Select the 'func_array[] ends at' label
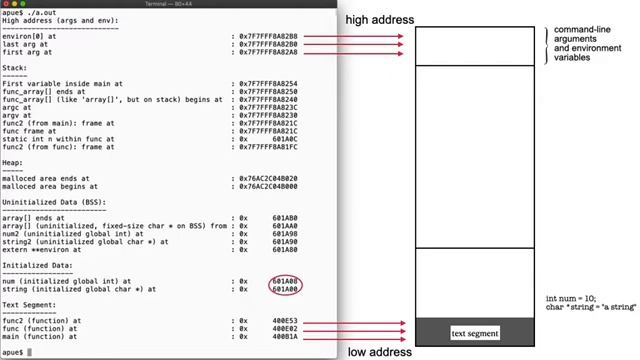This screenshot has width=640, height=360. pyautogui.click(x=44, y=91)
